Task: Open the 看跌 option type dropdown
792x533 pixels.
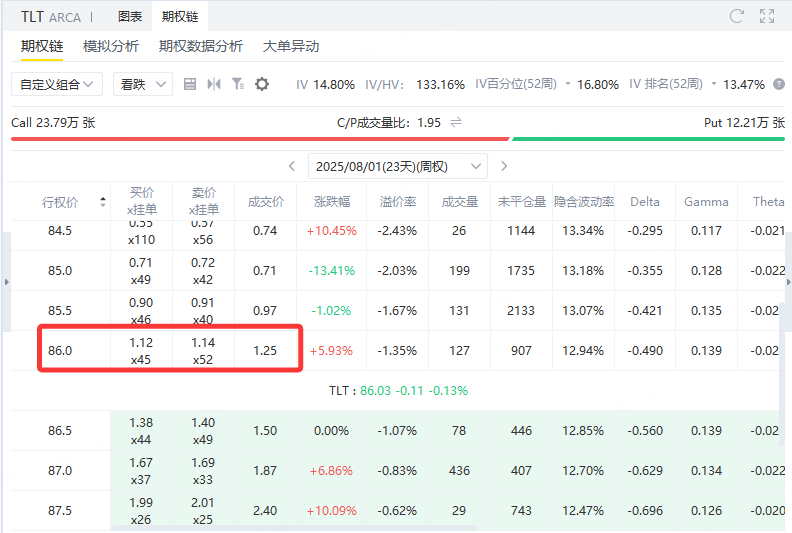Action: tap(143, 84)
